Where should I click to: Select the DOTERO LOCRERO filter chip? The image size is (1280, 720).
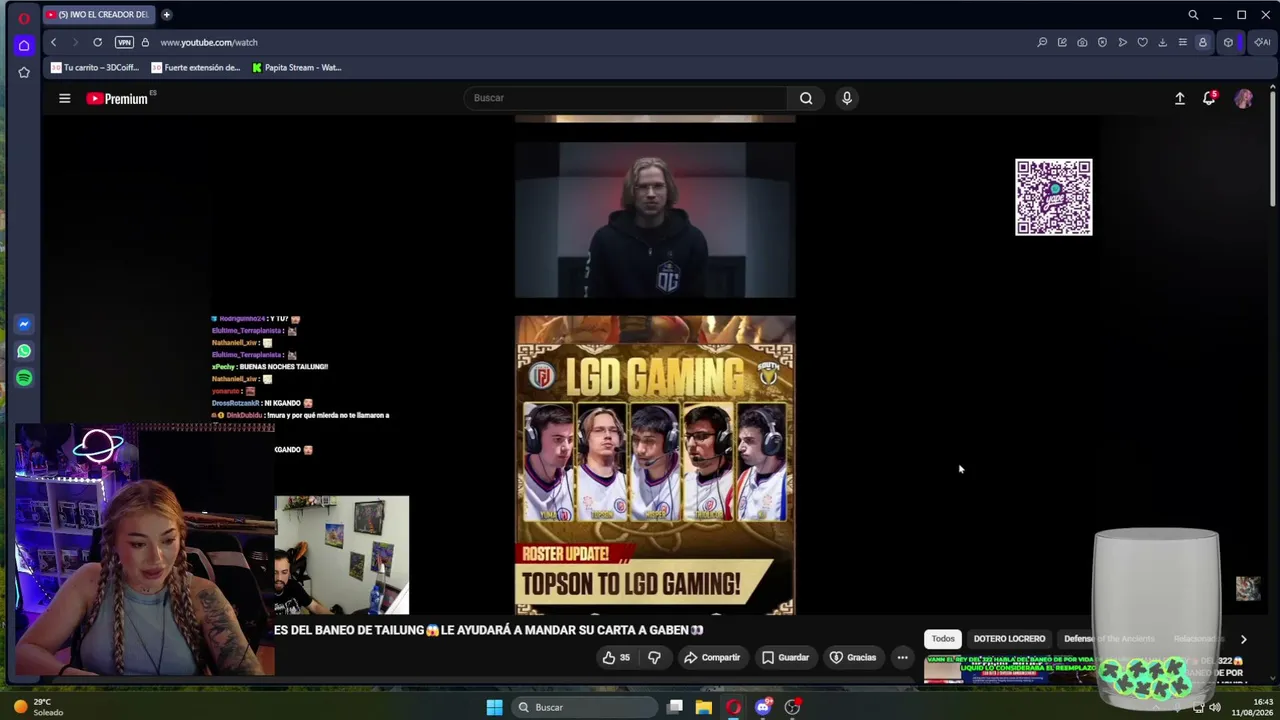[x=1009, y=638]
